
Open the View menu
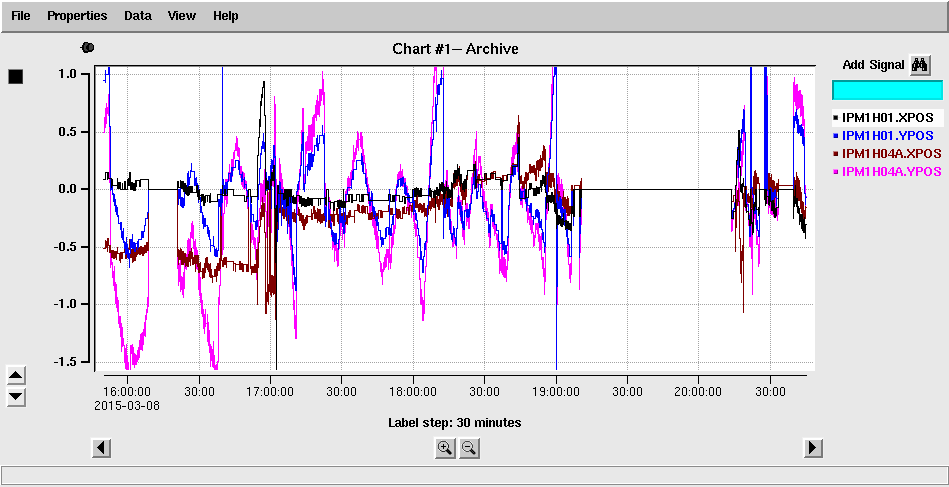(182, 16)
